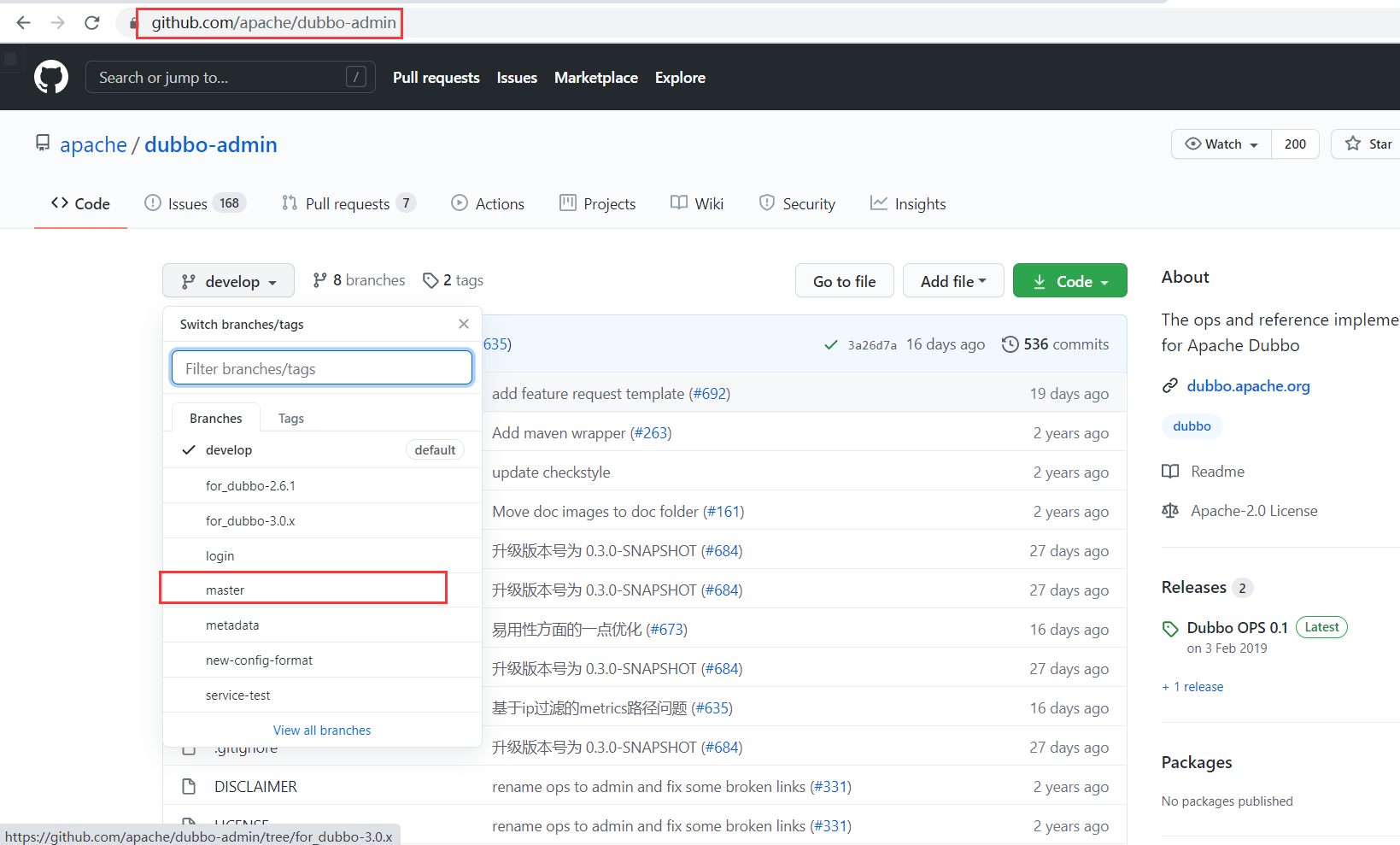The height and width of the screenshot is (845, 1400).
Task: Click the history clock icon by 536 commits
Action: click(1010, 344)
